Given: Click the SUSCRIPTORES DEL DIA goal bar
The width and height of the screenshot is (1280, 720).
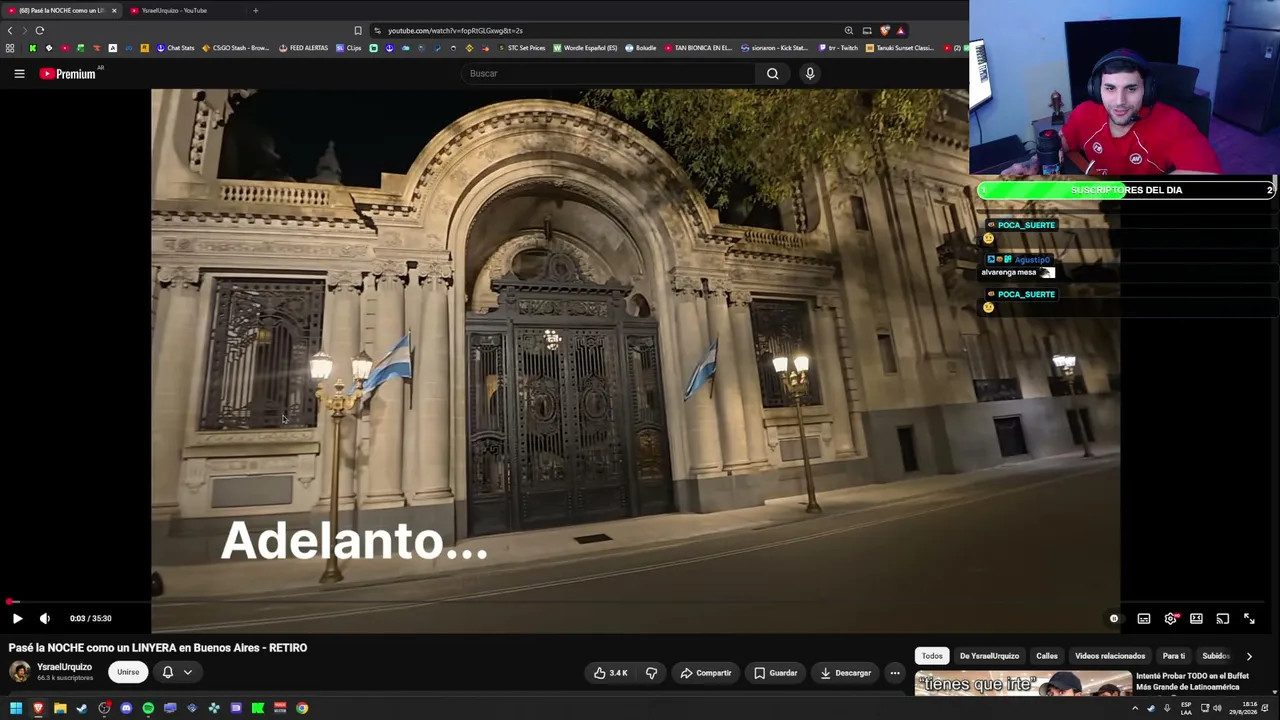Looking at the screenshot, I should point(1126,190).
